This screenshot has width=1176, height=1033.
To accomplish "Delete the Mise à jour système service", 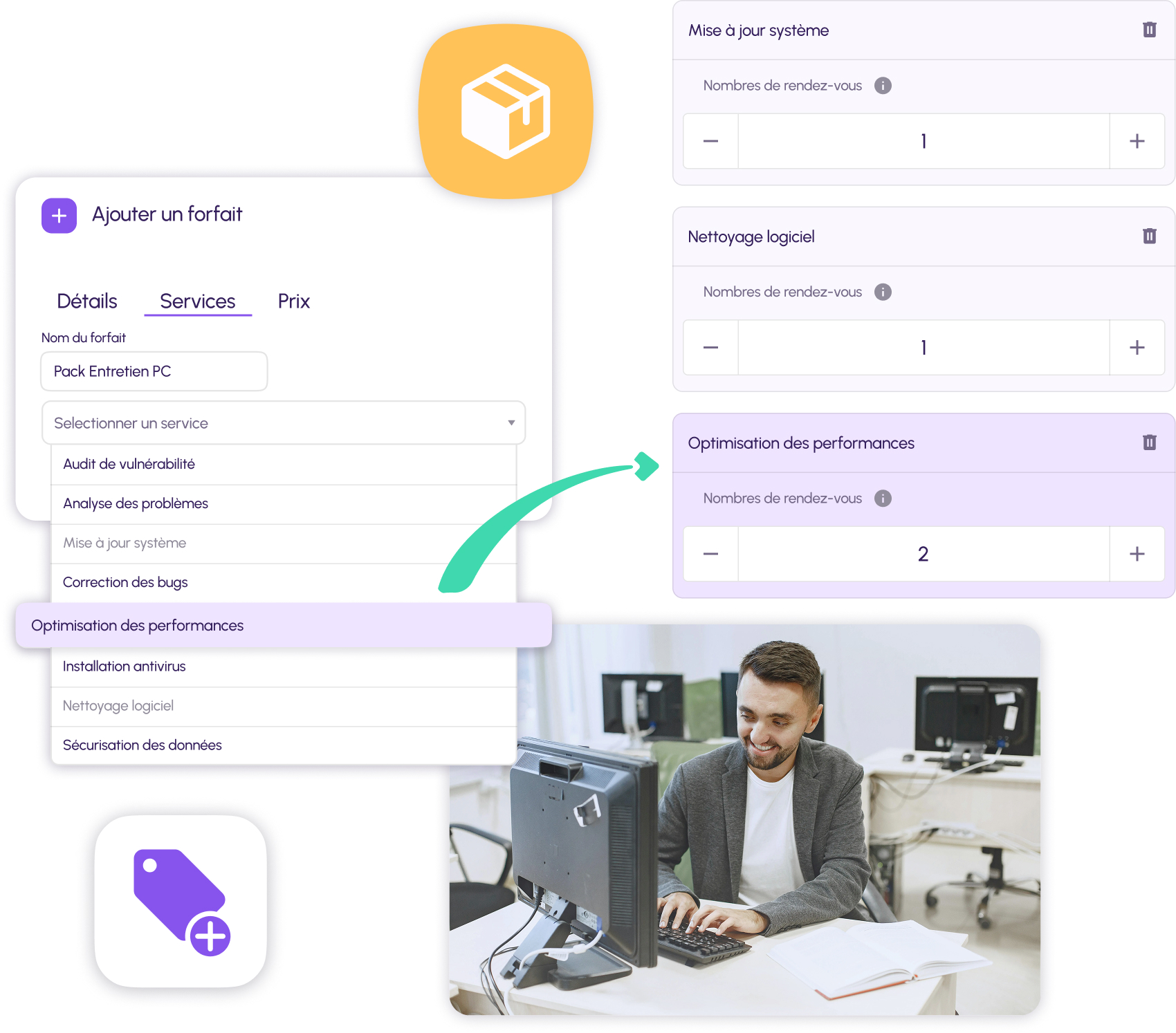I will click(x=1149, y=30).
